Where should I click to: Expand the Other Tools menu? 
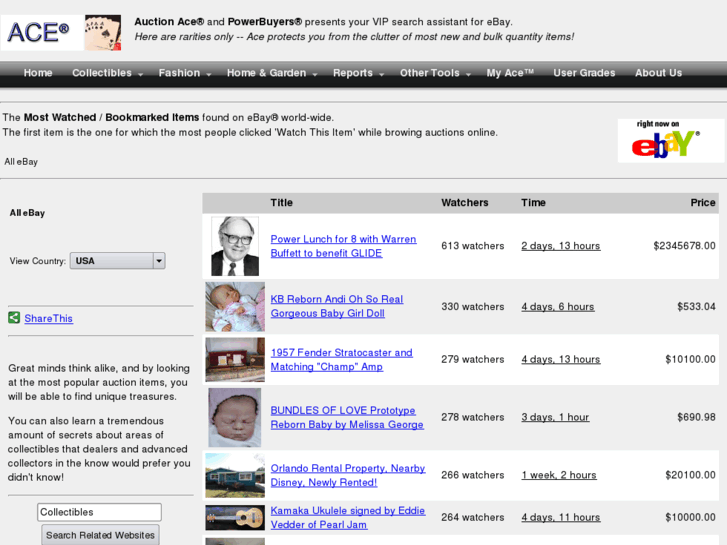(x=435, y=73)
